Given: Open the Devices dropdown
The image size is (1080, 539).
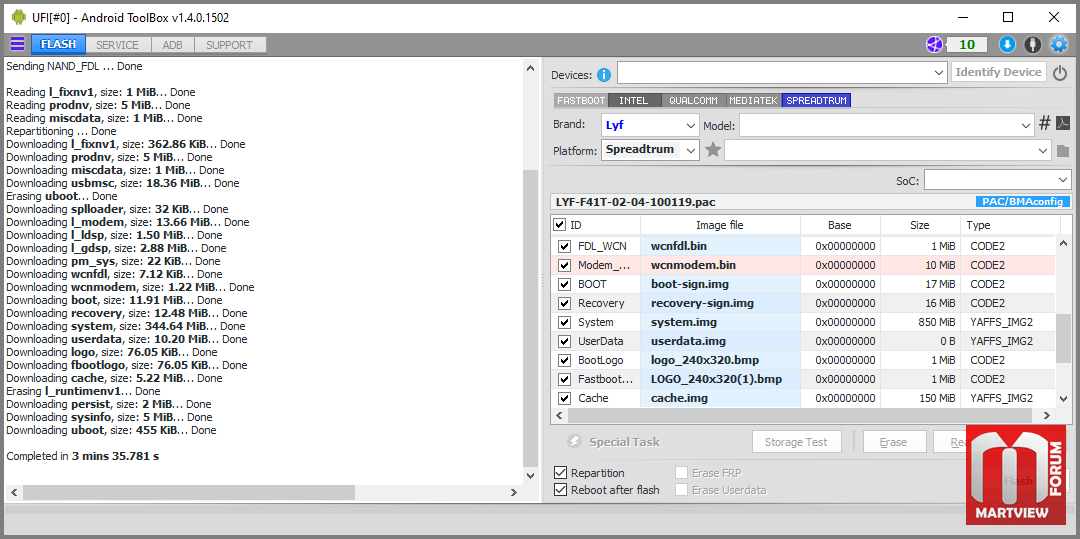Looking at the screenshot, I should pos(782,72).
